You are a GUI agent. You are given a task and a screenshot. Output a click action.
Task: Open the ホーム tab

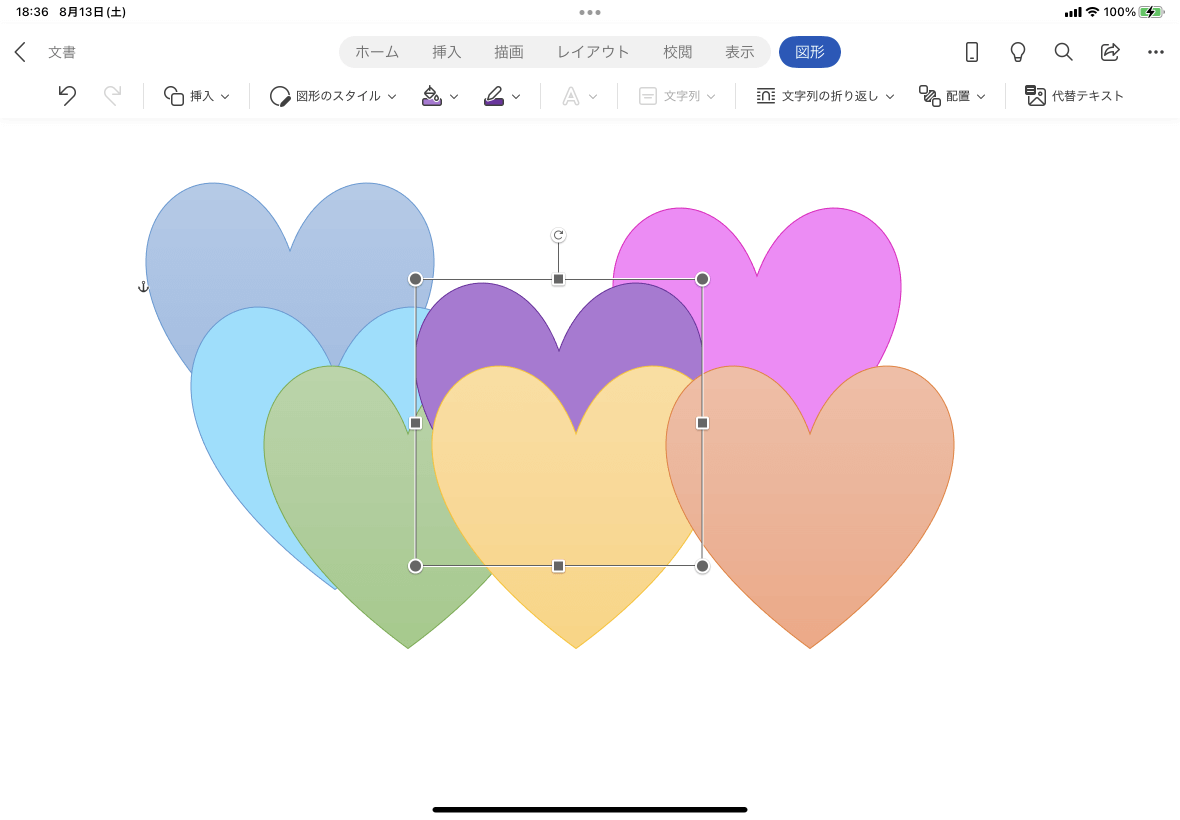tap(377, 52)
